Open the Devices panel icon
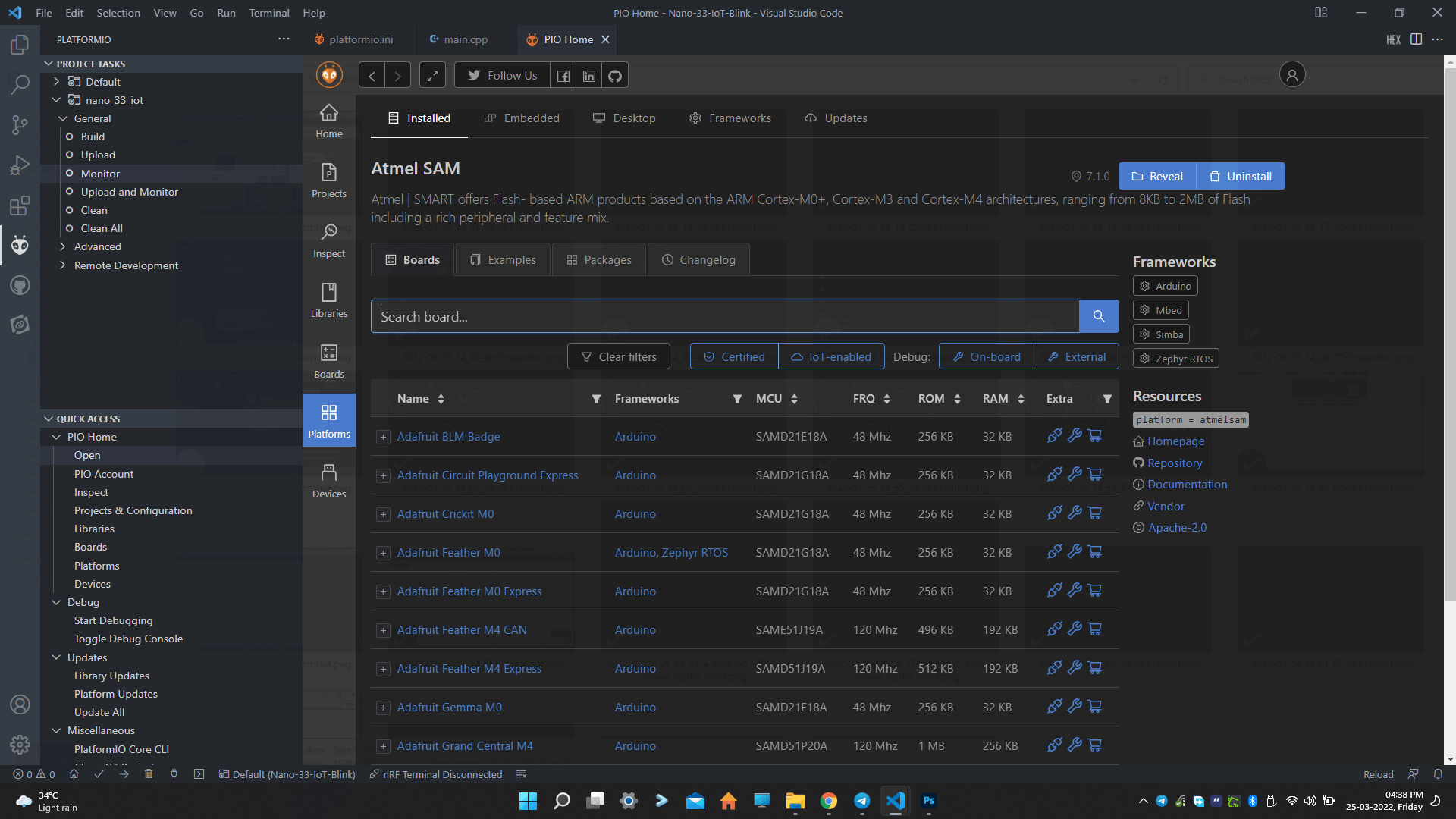The image size is (1456, 819). [328, 481]
